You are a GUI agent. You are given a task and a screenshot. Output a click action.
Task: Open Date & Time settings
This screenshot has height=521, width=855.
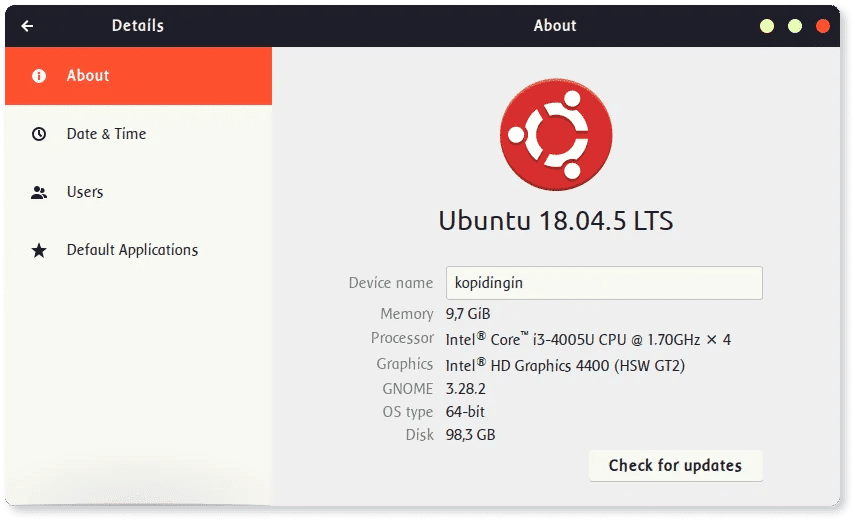tap(139, 134)
